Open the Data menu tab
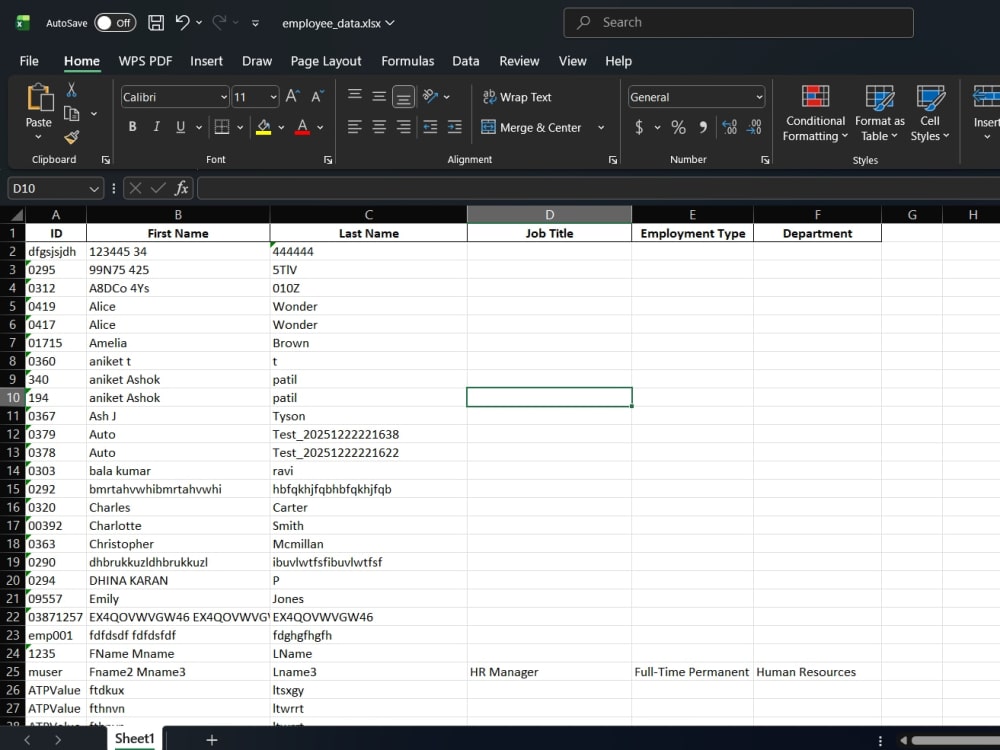Screen dimensions: 1000x750 [465, 61]
